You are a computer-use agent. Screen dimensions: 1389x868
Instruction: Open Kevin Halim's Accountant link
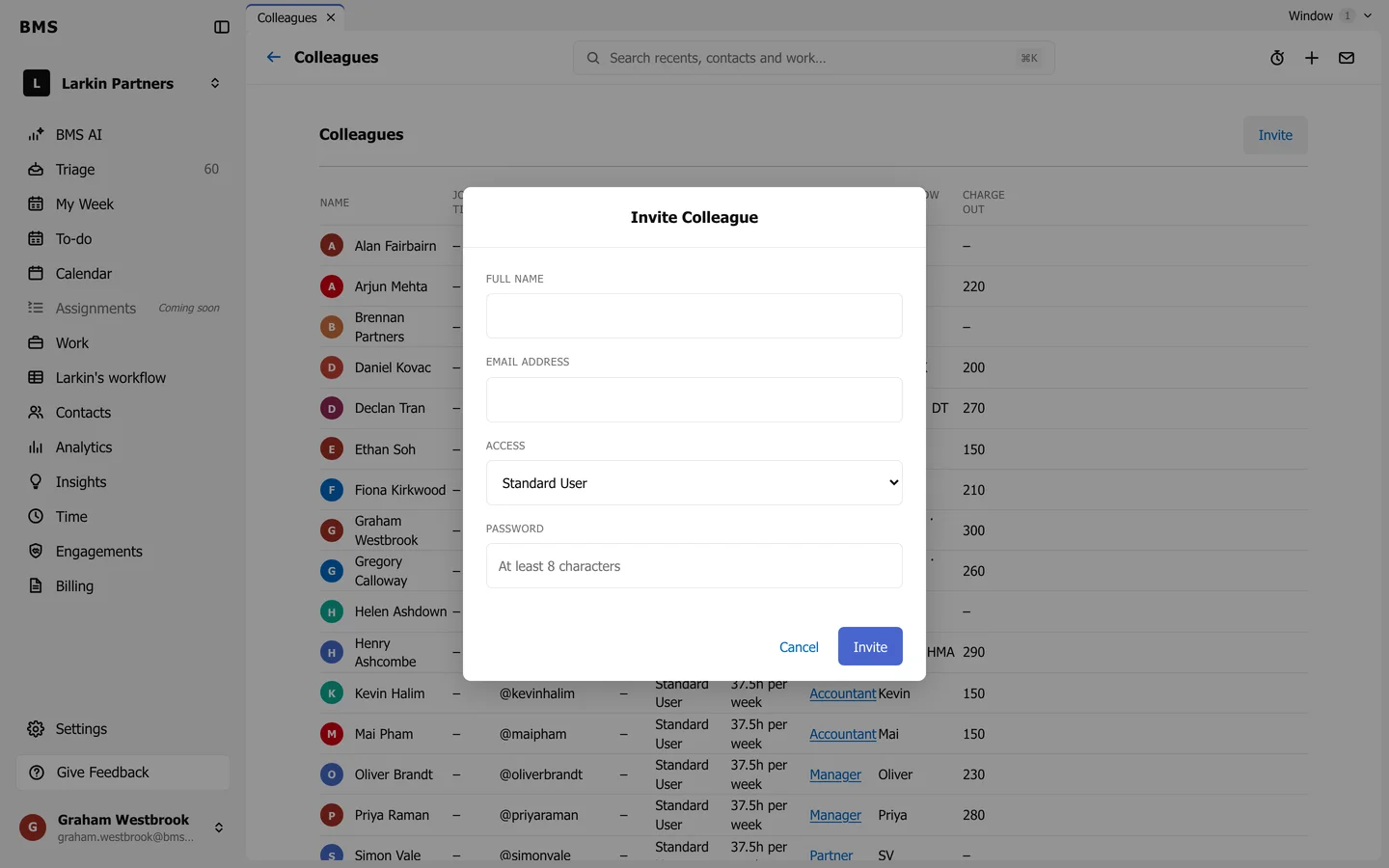click(842, 693)
